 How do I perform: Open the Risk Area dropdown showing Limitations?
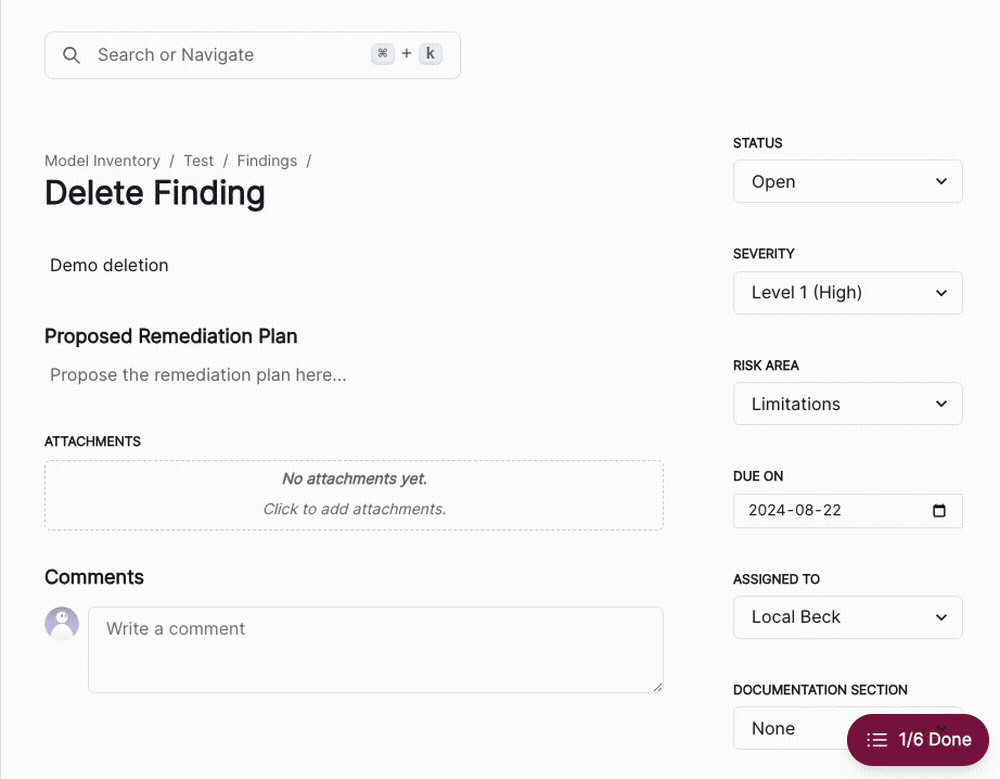(x=848, y=404)
